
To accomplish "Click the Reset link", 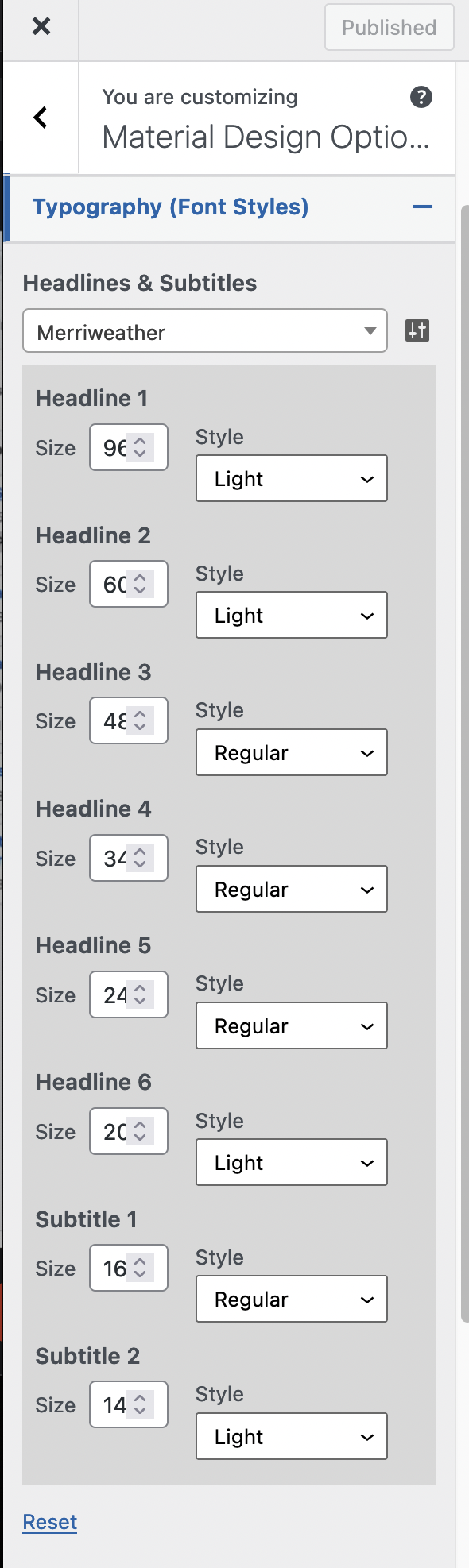I will coord(48,1521).
